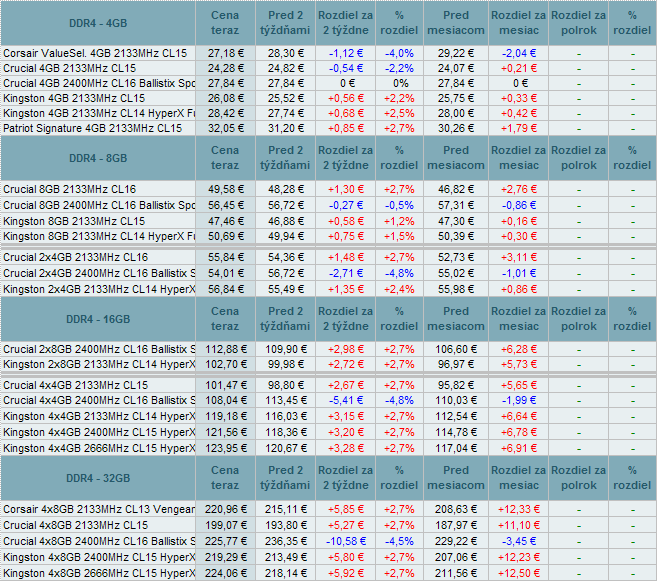
Task: Click Crucial 4x4GB 2400MHz CL16 Ballistix name
Action: coord(99,400)
